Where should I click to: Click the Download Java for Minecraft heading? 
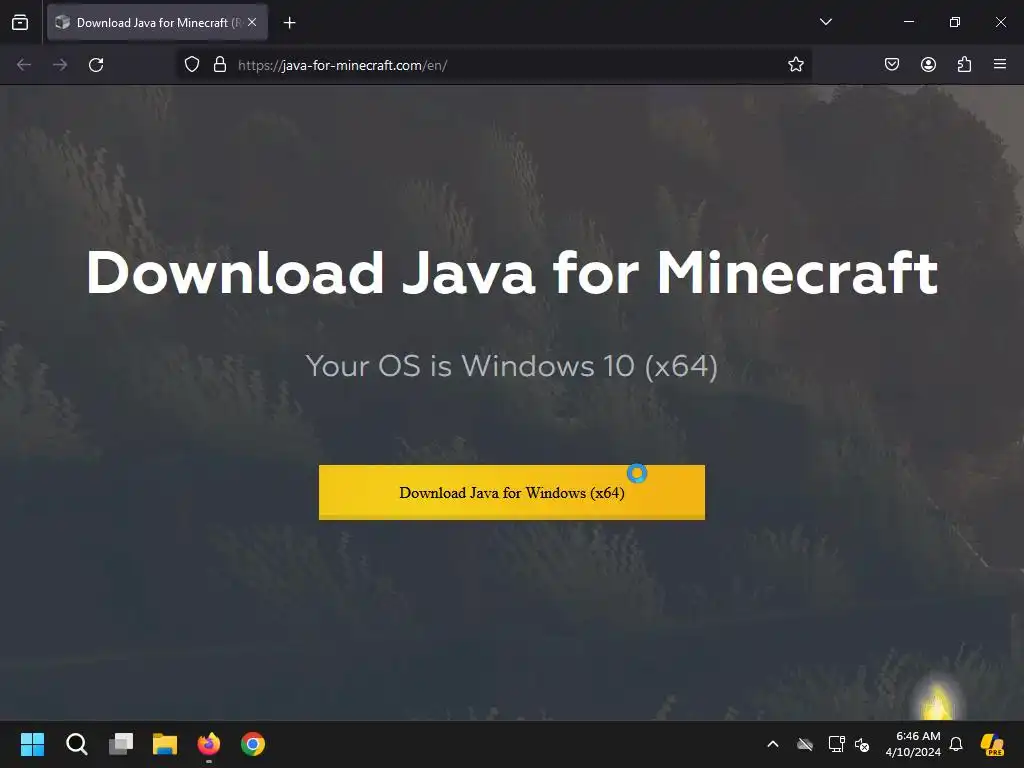[x=512, y=273]
